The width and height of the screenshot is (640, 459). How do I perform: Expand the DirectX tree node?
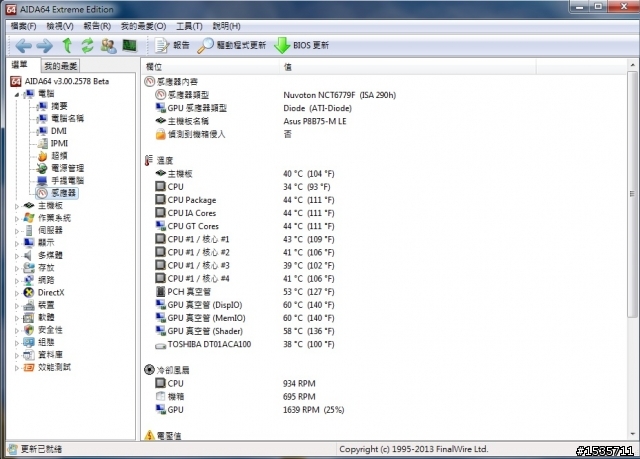[x=17, y=293]
